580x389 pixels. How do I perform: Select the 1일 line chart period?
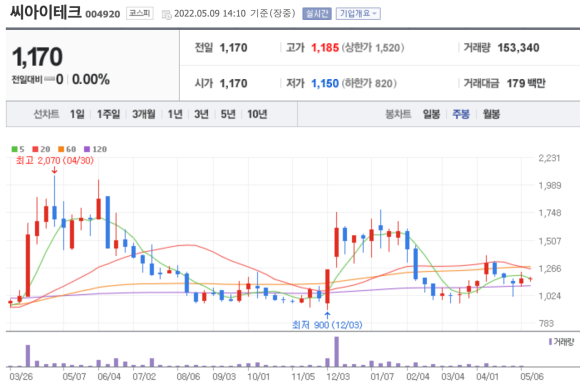coord(77,114)
